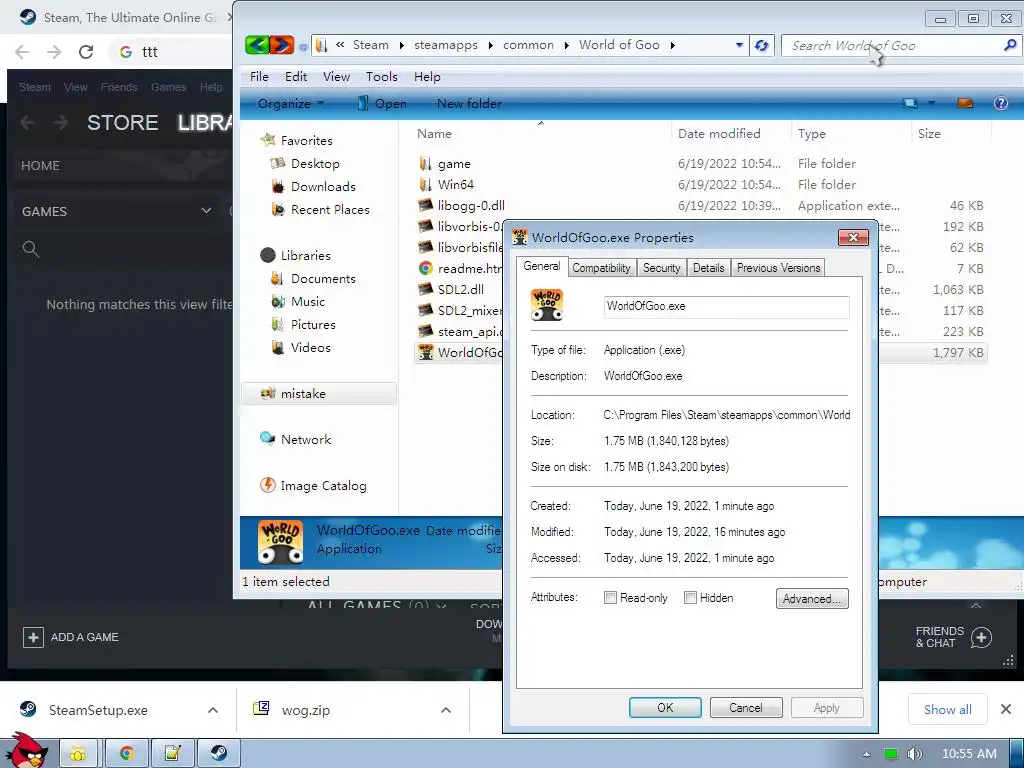This screenshot has width=1024, height=768.
Task: Click the Explorer help question mark icon
Action: coord(1000,103)
